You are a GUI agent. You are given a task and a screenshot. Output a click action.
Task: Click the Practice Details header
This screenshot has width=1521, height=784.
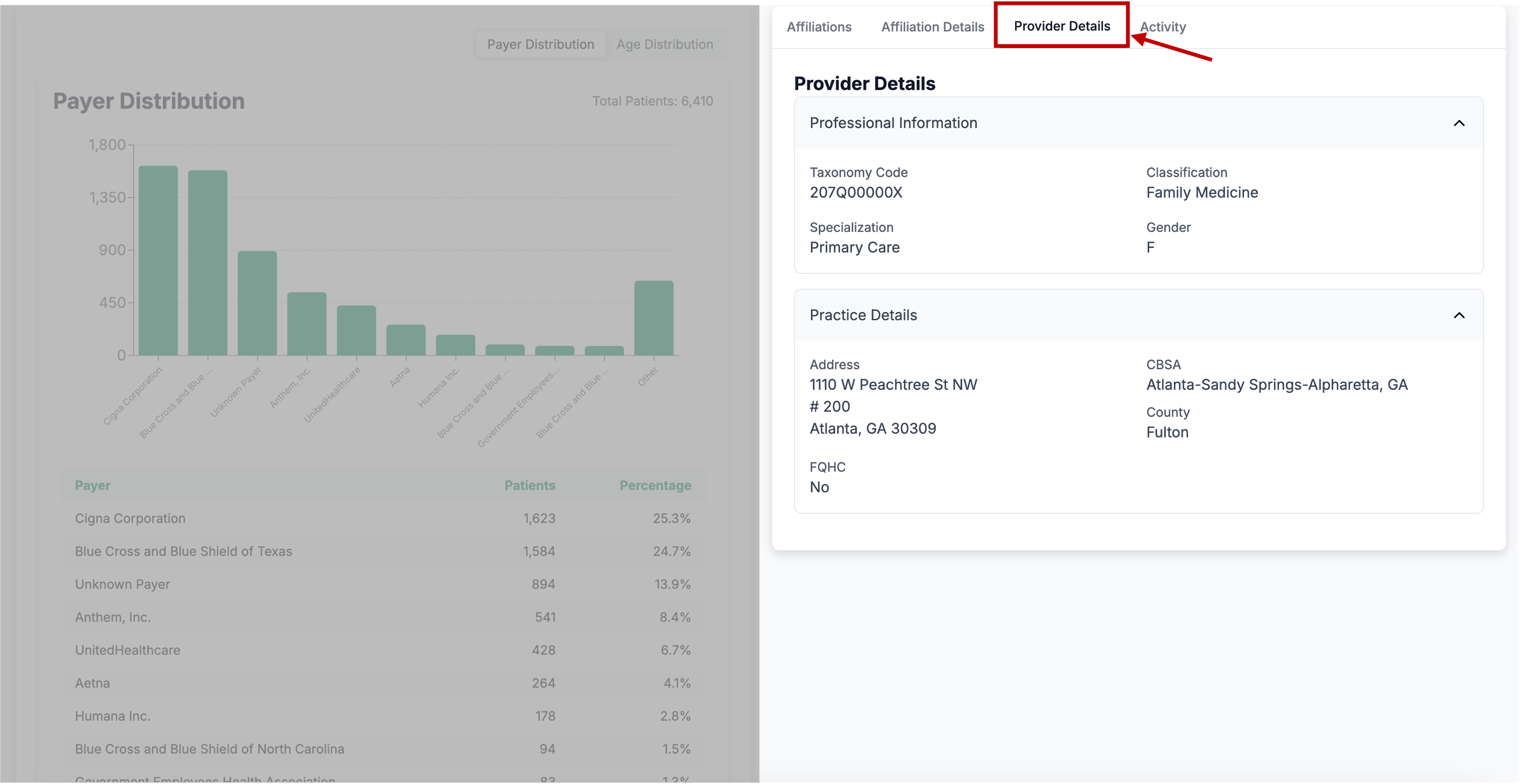pyautogui.click(x=863, y=315)
